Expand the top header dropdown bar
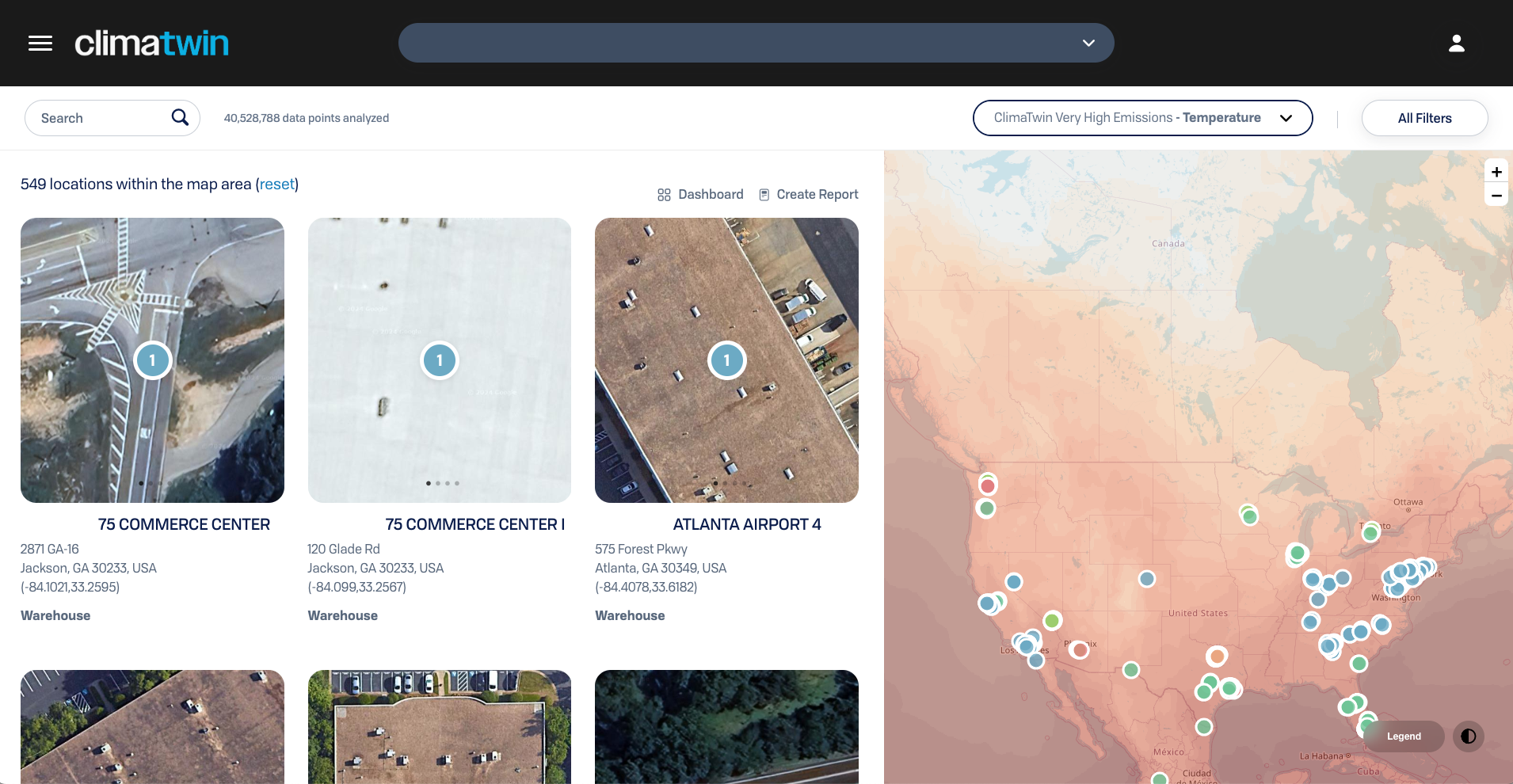Viewport: 1513px width, 784px height. 756,43
